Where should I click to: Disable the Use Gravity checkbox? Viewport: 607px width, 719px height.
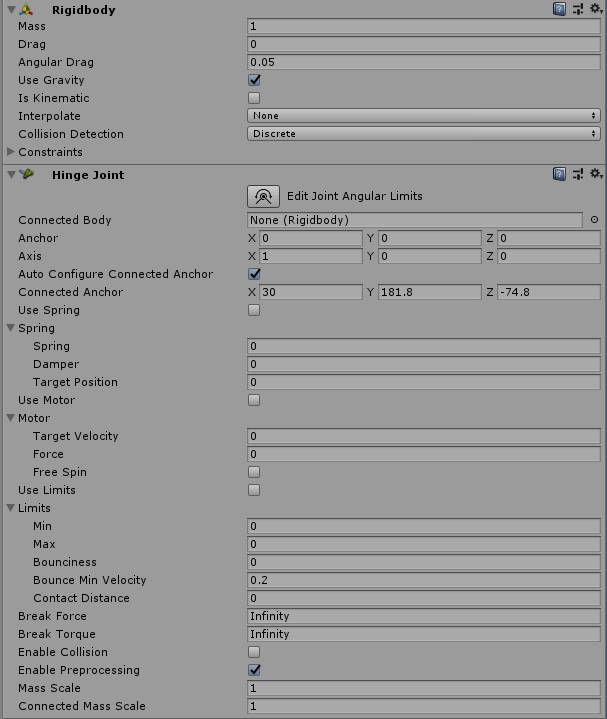tap(254, 80)
